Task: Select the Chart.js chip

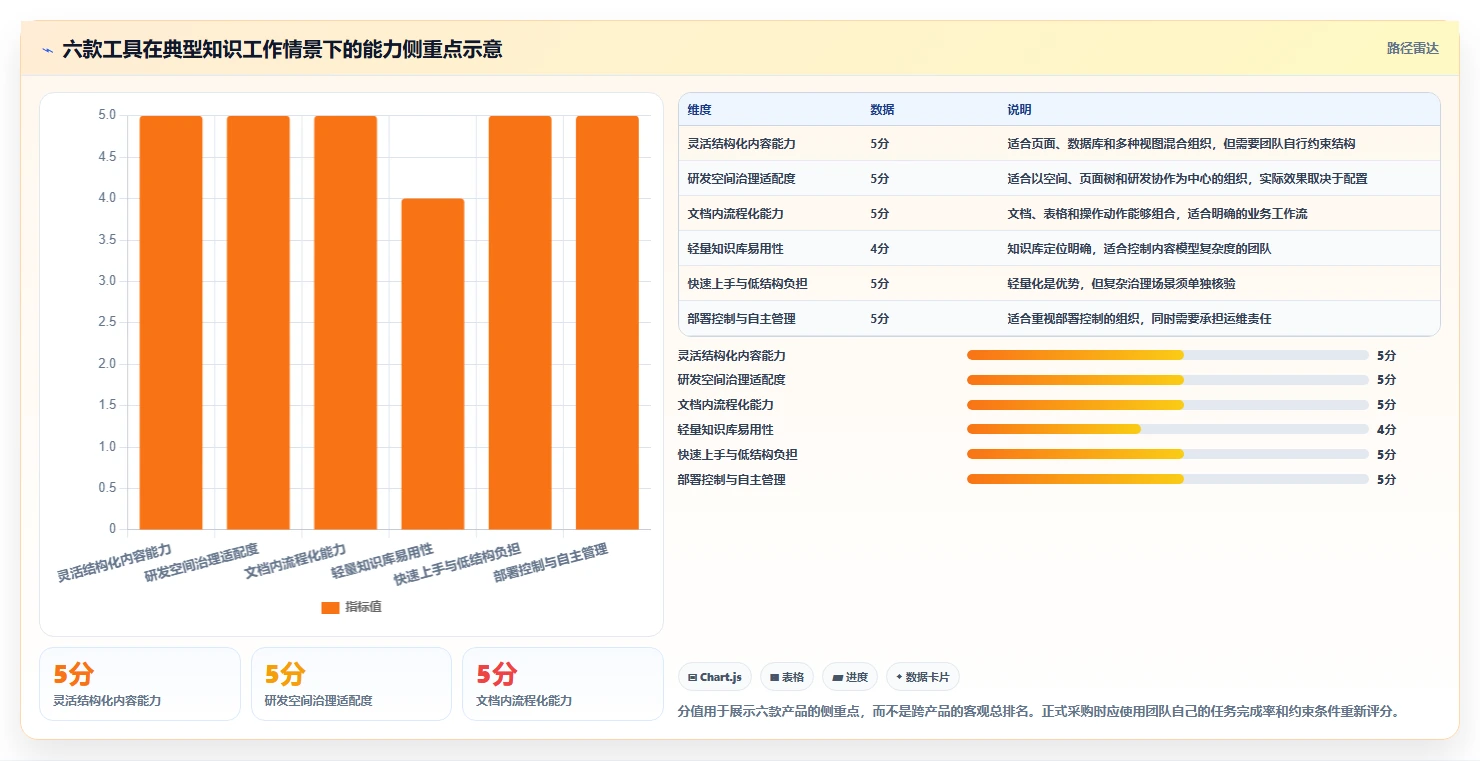Action: [715, 677]
